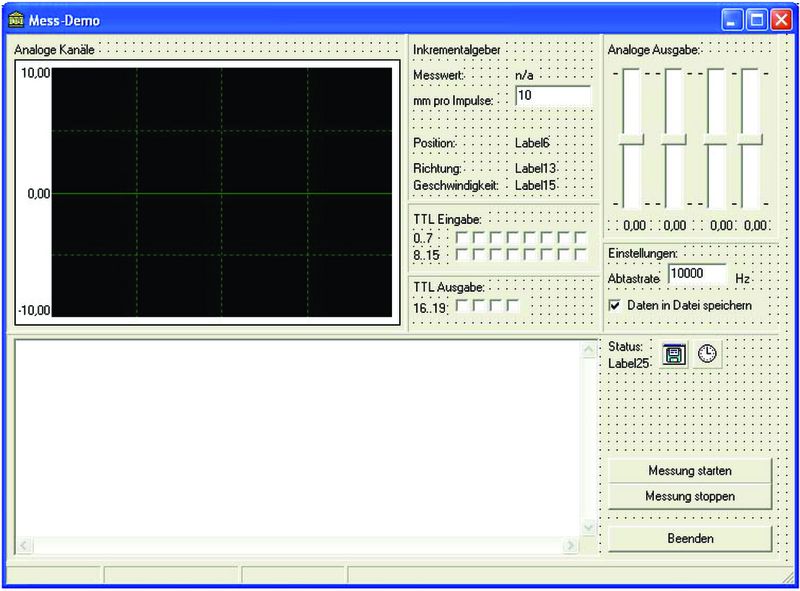Check last TTL Eingabe box in row 0..7
The image size is (800, 591).
[x=581, y=237]
